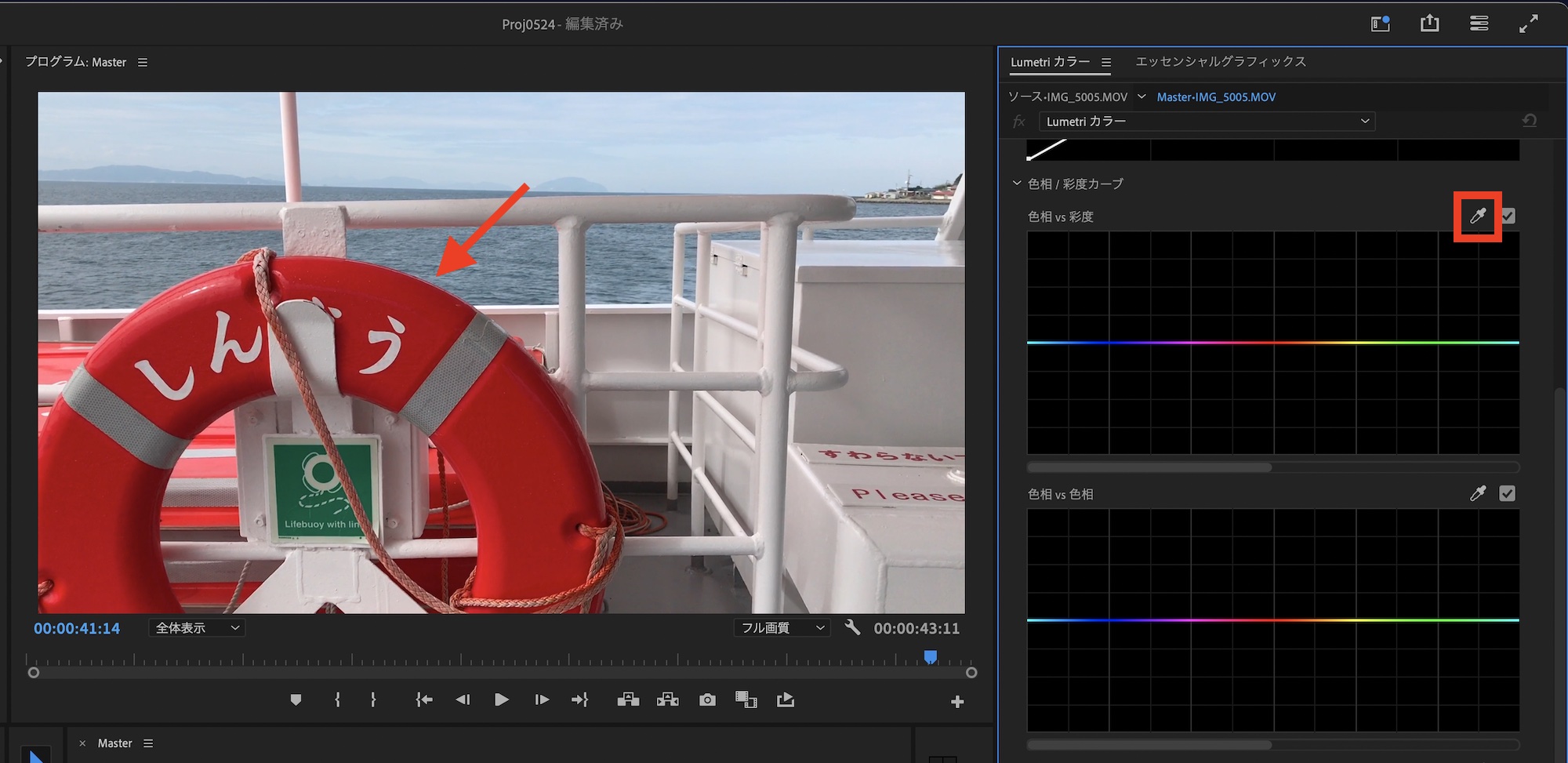The height and width of the screenshot is (763, 1568).
Task: Click the Lift button in transport controls
Action: pyautogui.click(x=628, y=699)
